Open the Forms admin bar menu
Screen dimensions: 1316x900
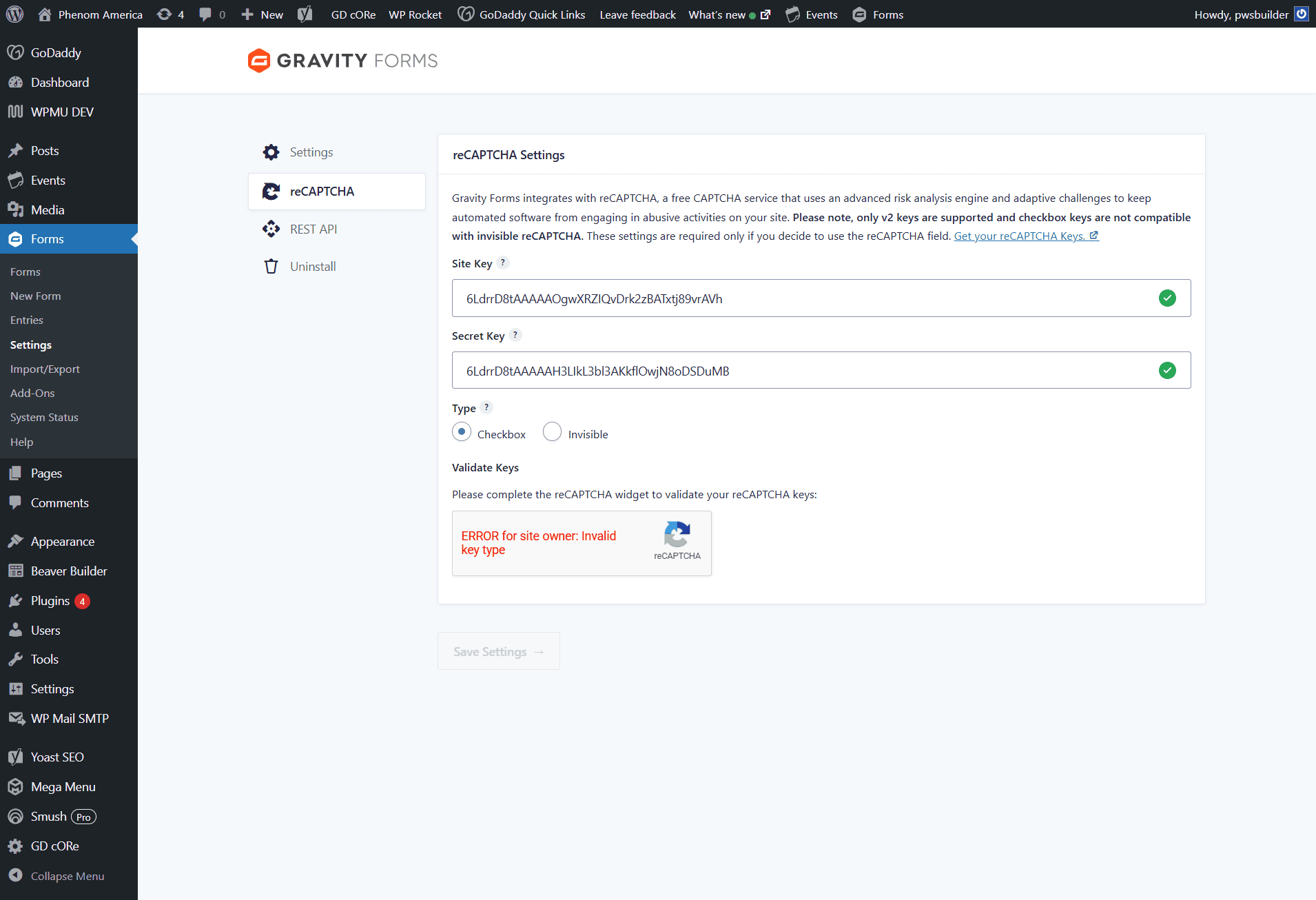click(878, 14)
